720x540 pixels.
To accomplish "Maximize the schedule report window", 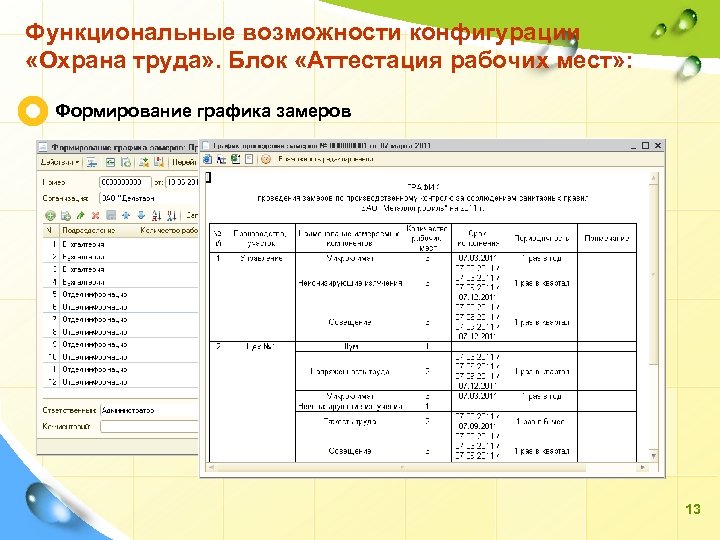I will (645, 146).
